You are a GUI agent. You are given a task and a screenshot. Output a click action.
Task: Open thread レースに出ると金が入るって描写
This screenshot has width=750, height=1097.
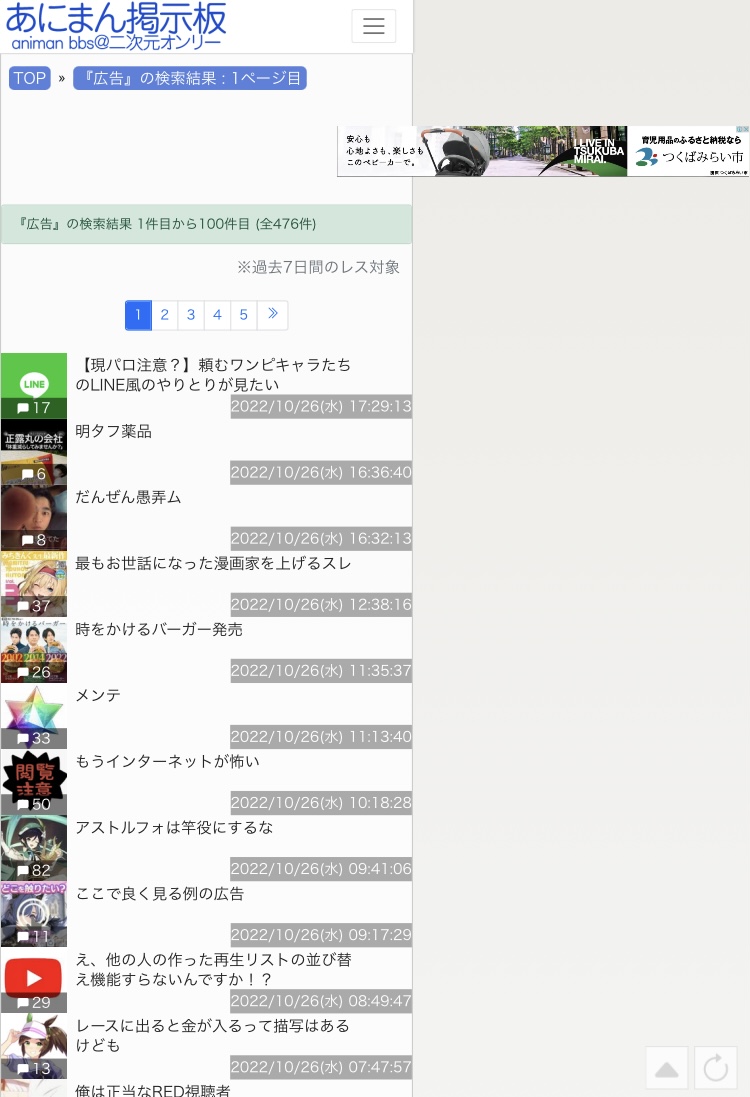212,1035
